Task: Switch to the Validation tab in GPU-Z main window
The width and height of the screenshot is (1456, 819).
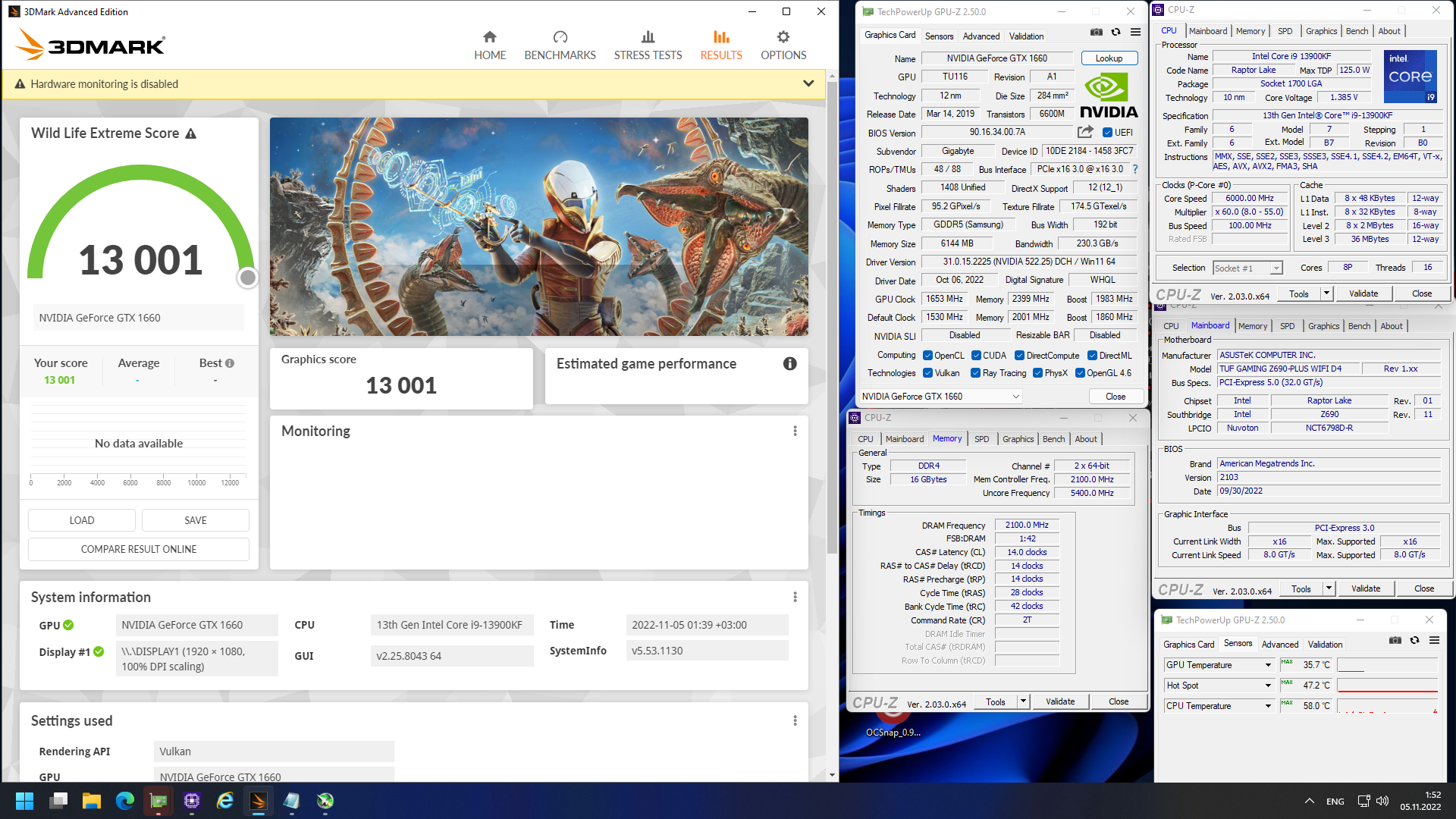Action: coord(1026,36)
